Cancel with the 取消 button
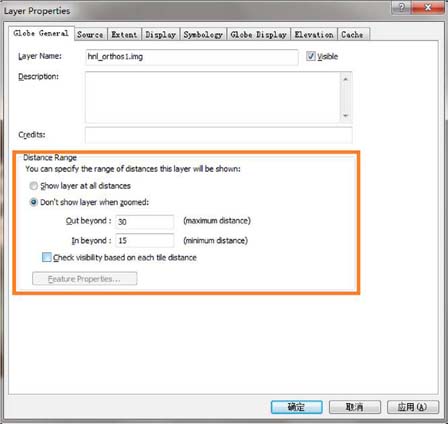 click(x=355, y=407)
